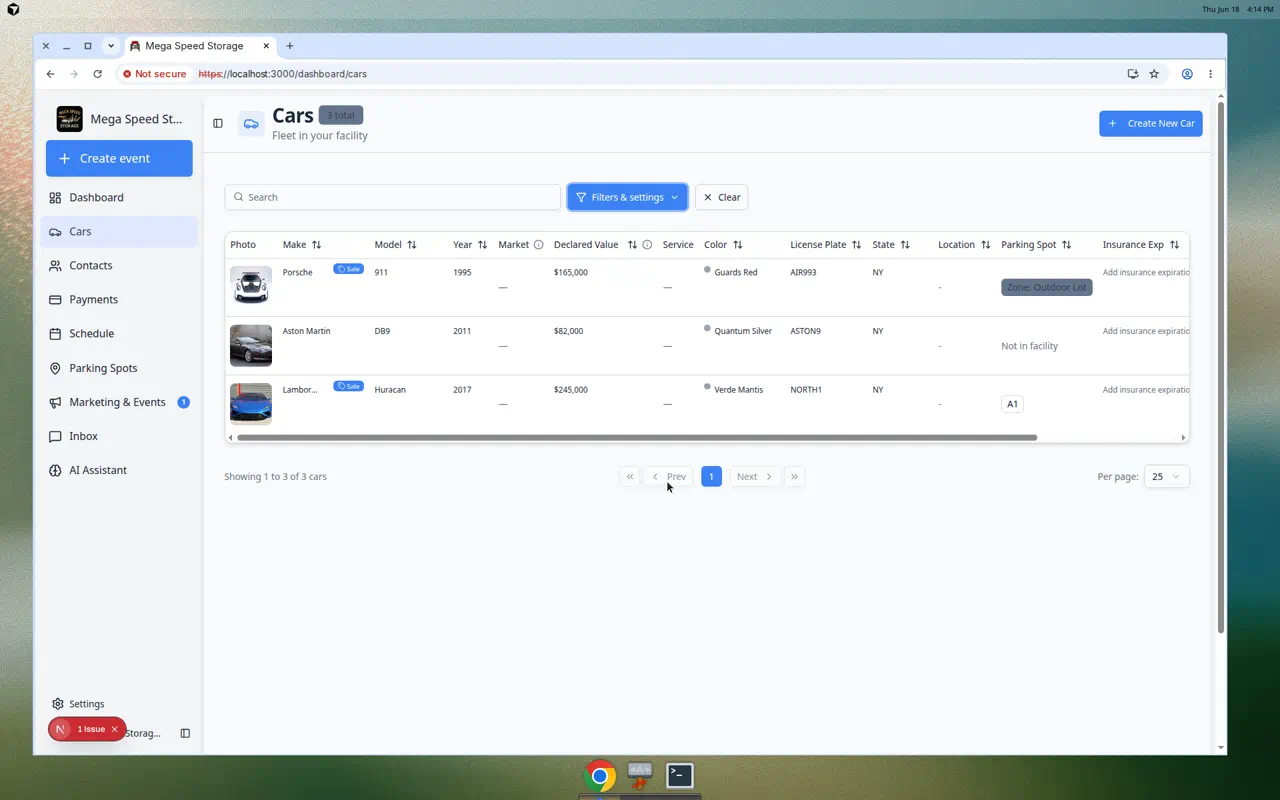The width and height of the screenshot is (1280, 800).
Task: Open the Porsche 911 photo thumbnail
Action: pyautogui.click(x=251, y=287)
